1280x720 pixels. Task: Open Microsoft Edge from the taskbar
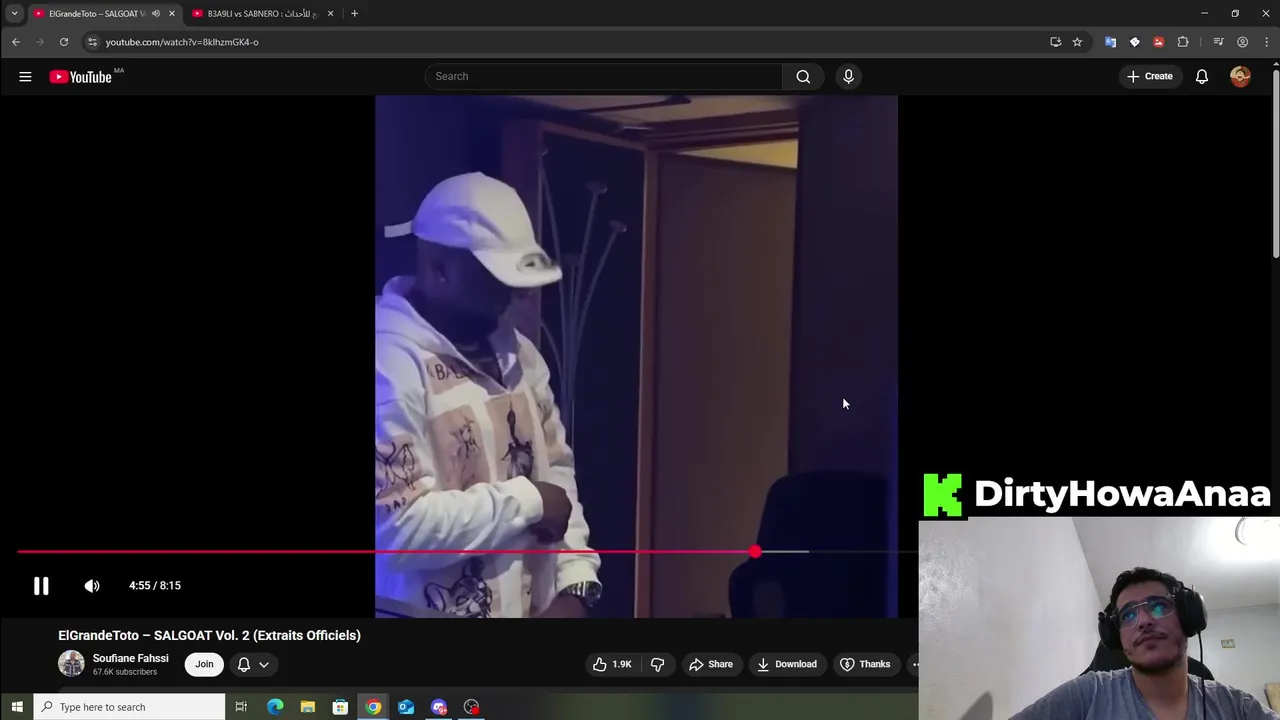point(275,707)
